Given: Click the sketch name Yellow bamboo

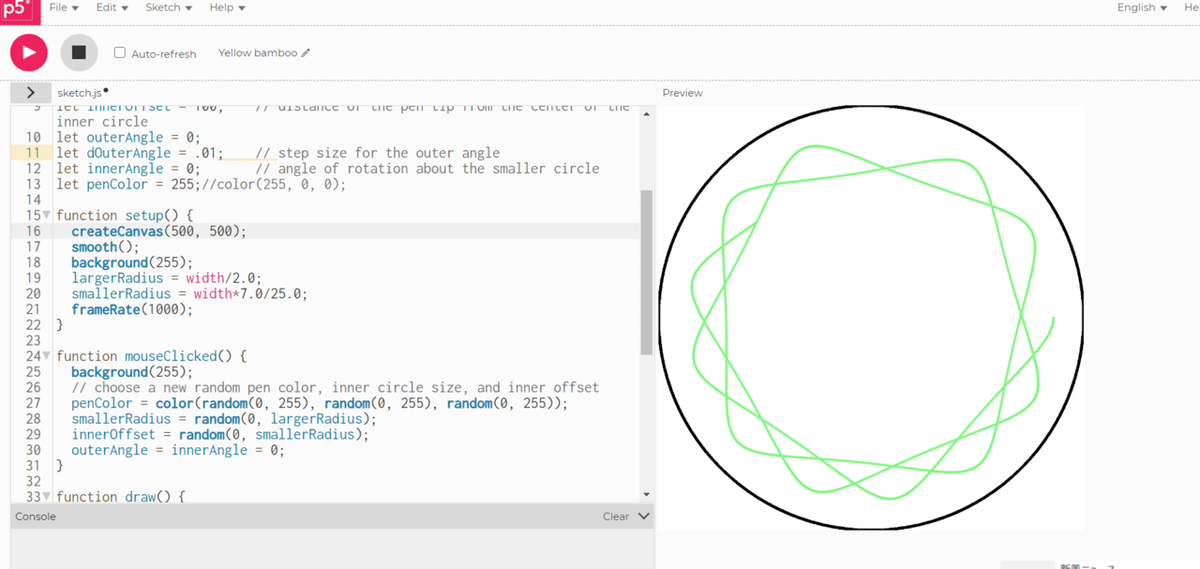Looking at the screenshot, I should tap(258, 53).
